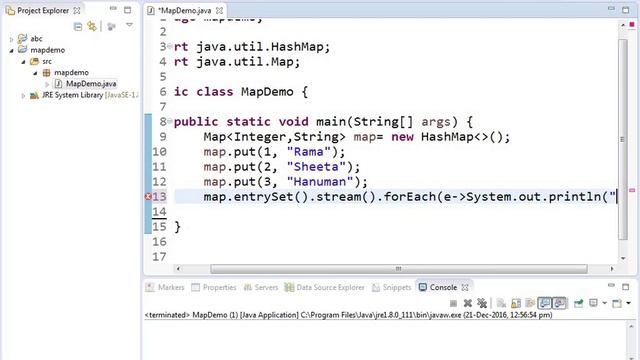
Task: Select JRE System Library entry
Action: point(90,95)
